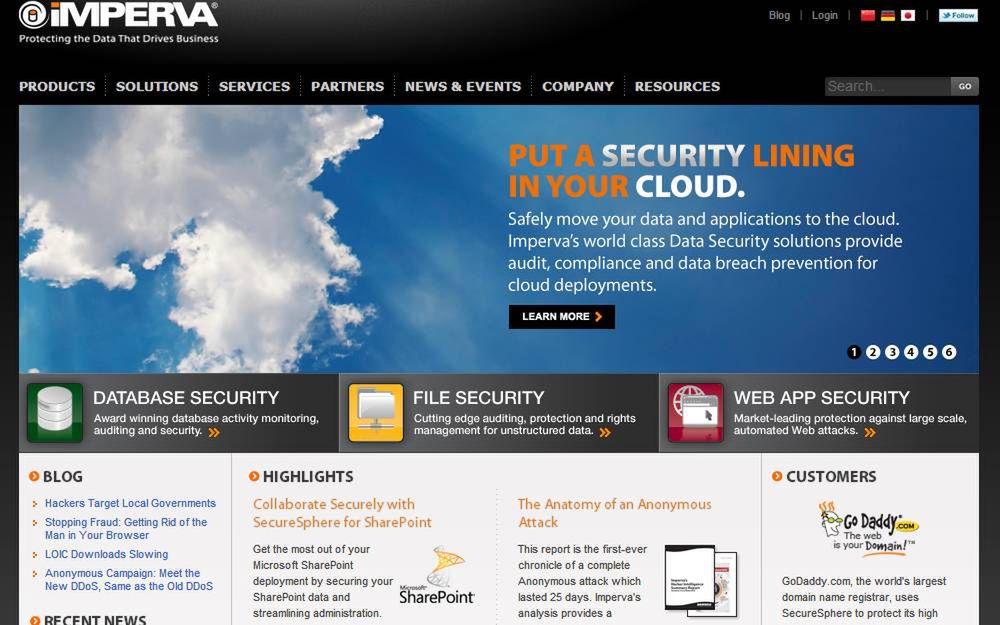
Task: Click the GO search button
Action: click(x=964, y=86)
